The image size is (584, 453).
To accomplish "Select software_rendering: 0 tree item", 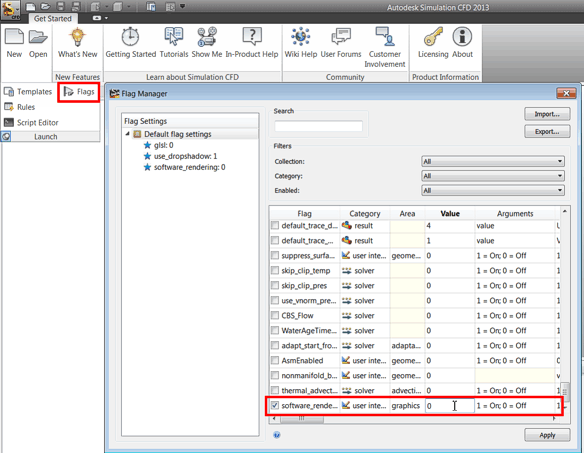I will point(184,167).
